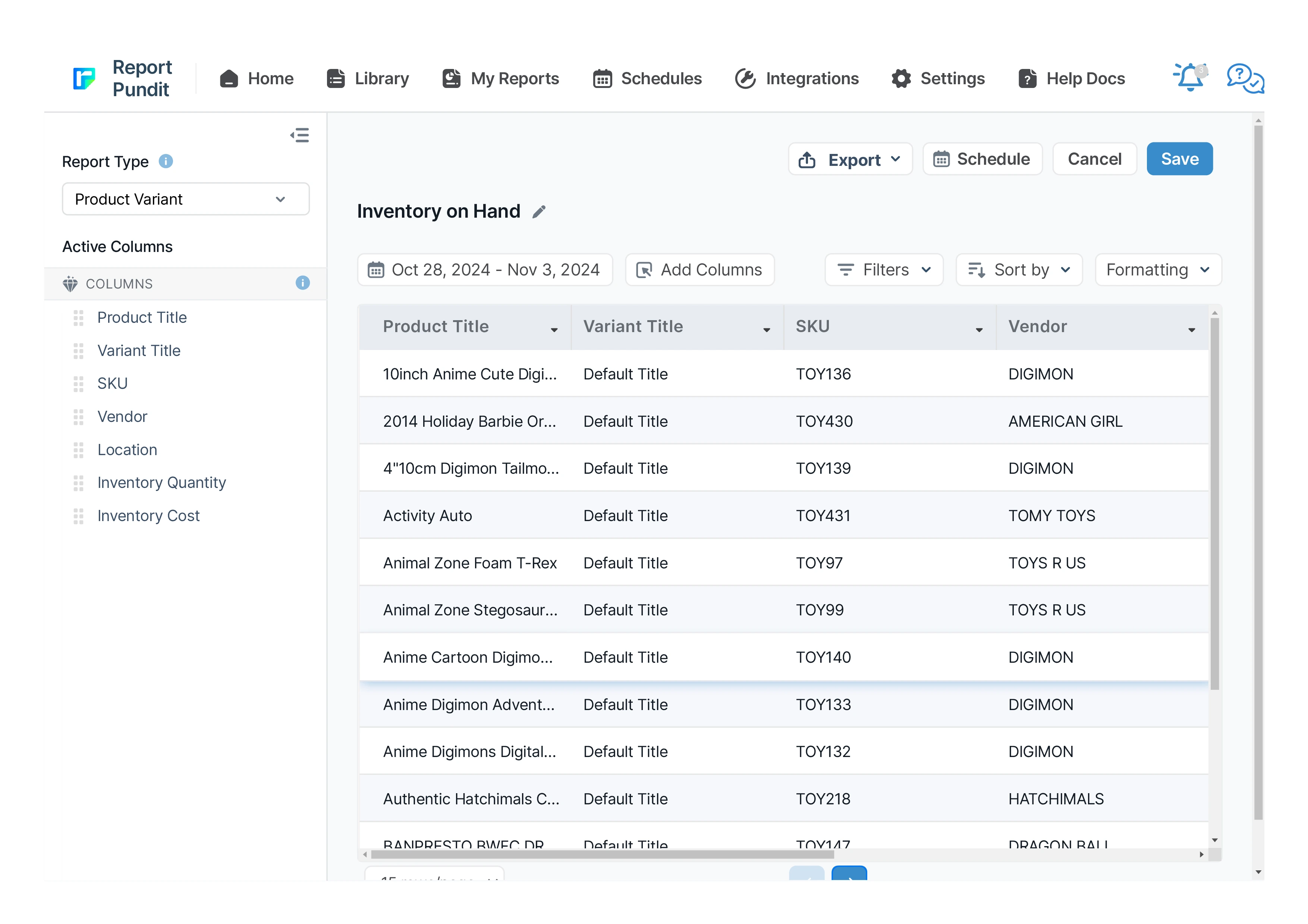
Task: Click the drag handle beside Inventory Cost
Action: click(x=79, y=516)
